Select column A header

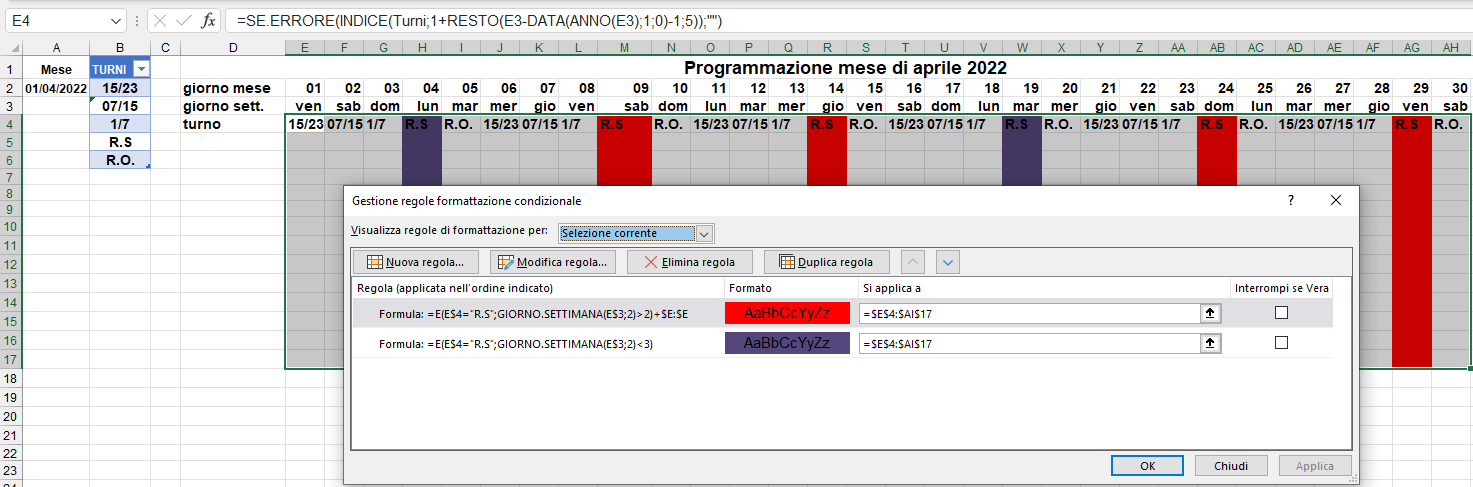56,48
